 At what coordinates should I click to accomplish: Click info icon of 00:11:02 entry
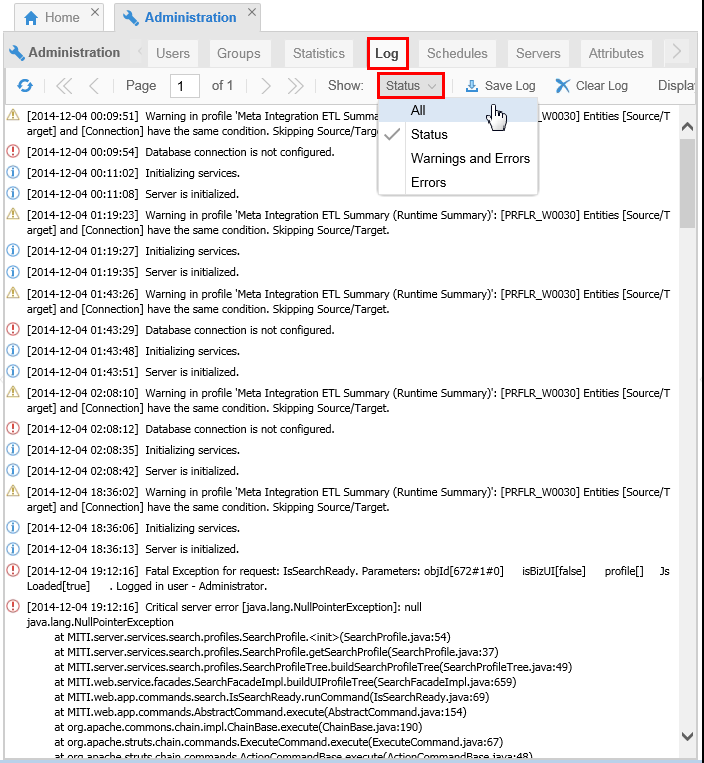click(13, 172)
